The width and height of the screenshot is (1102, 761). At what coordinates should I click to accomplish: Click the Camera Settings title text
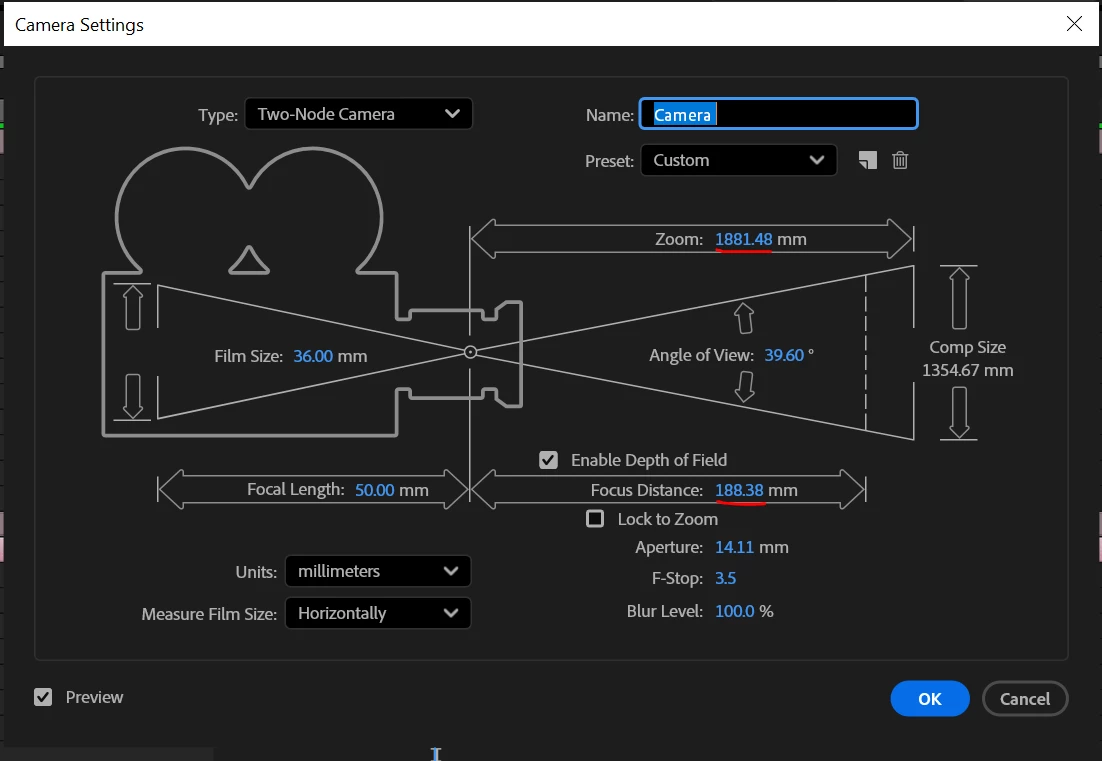[79, 25]
